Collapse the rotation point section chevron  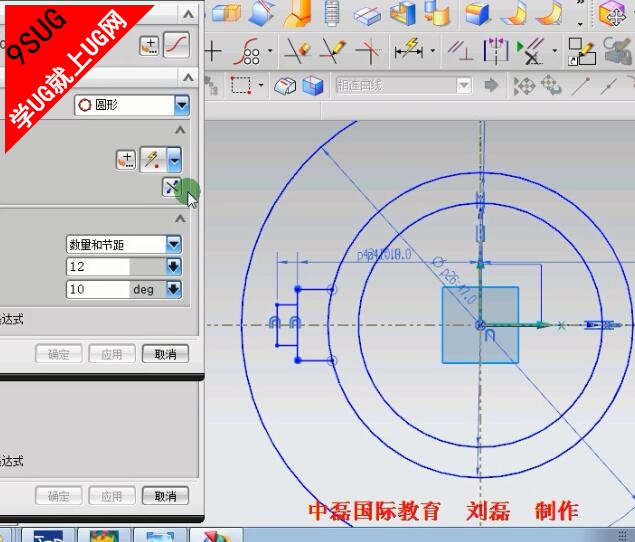pos(180,130)
